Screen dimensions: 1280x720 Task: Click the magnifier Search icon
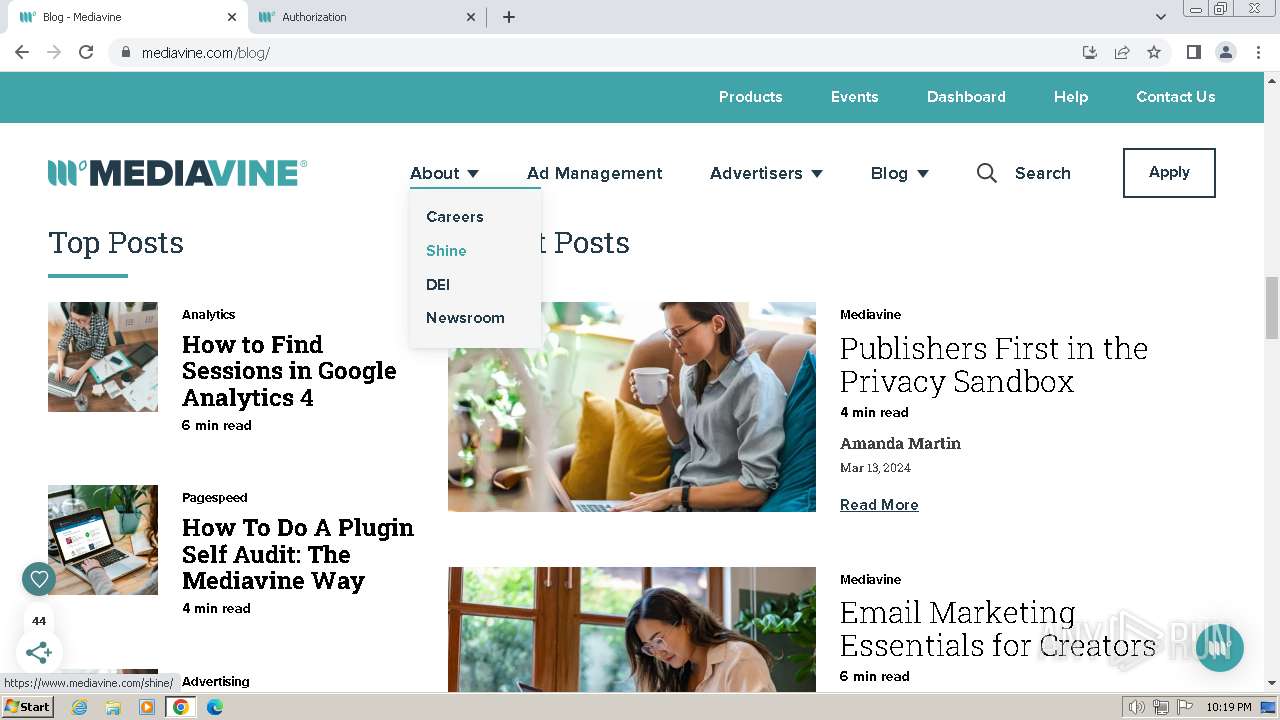click(x=987, y=173)
